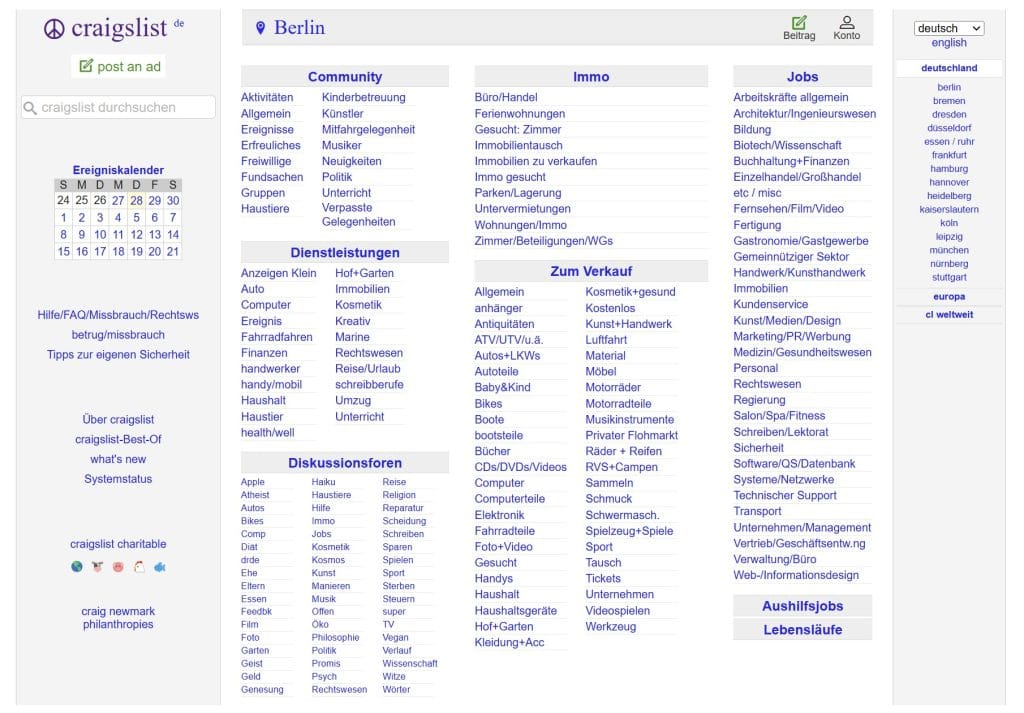Open Hilfe/FAQ/Missbrauch/Rechtsws link
The image size is (1024, 713).
118,315
